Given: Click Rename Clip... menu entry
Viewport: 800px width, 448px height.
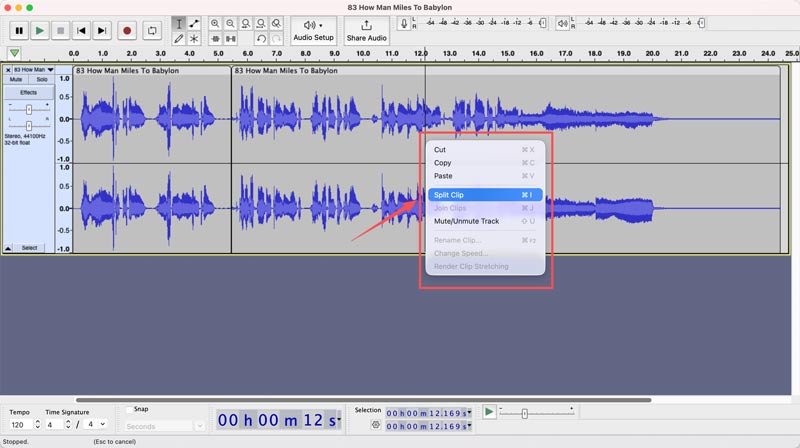Looking at the screenshot, I should [x=484, y=240].
